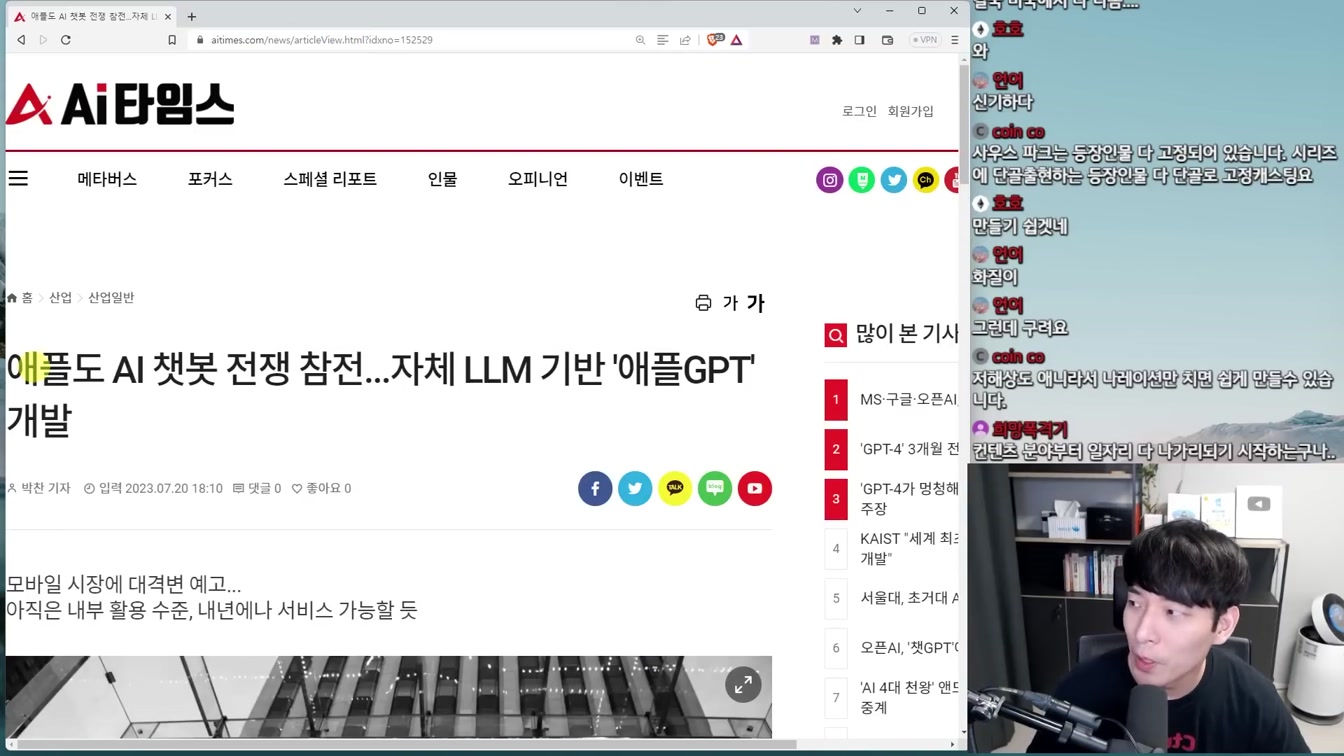
Task: Open the 이벤트 menu item
Action: click(641, 179)
